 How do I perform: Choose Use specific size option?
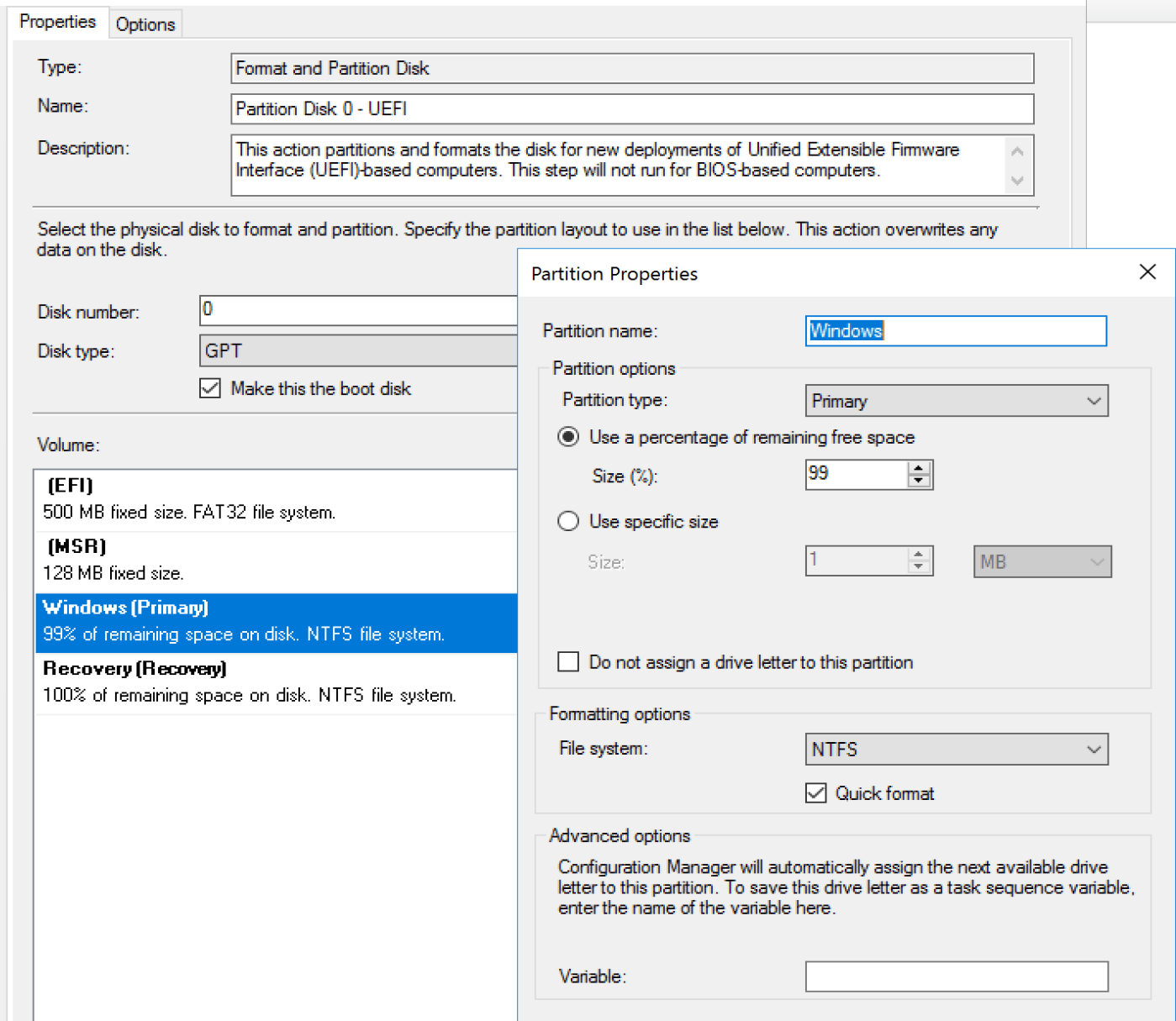[x=569, y=522]
